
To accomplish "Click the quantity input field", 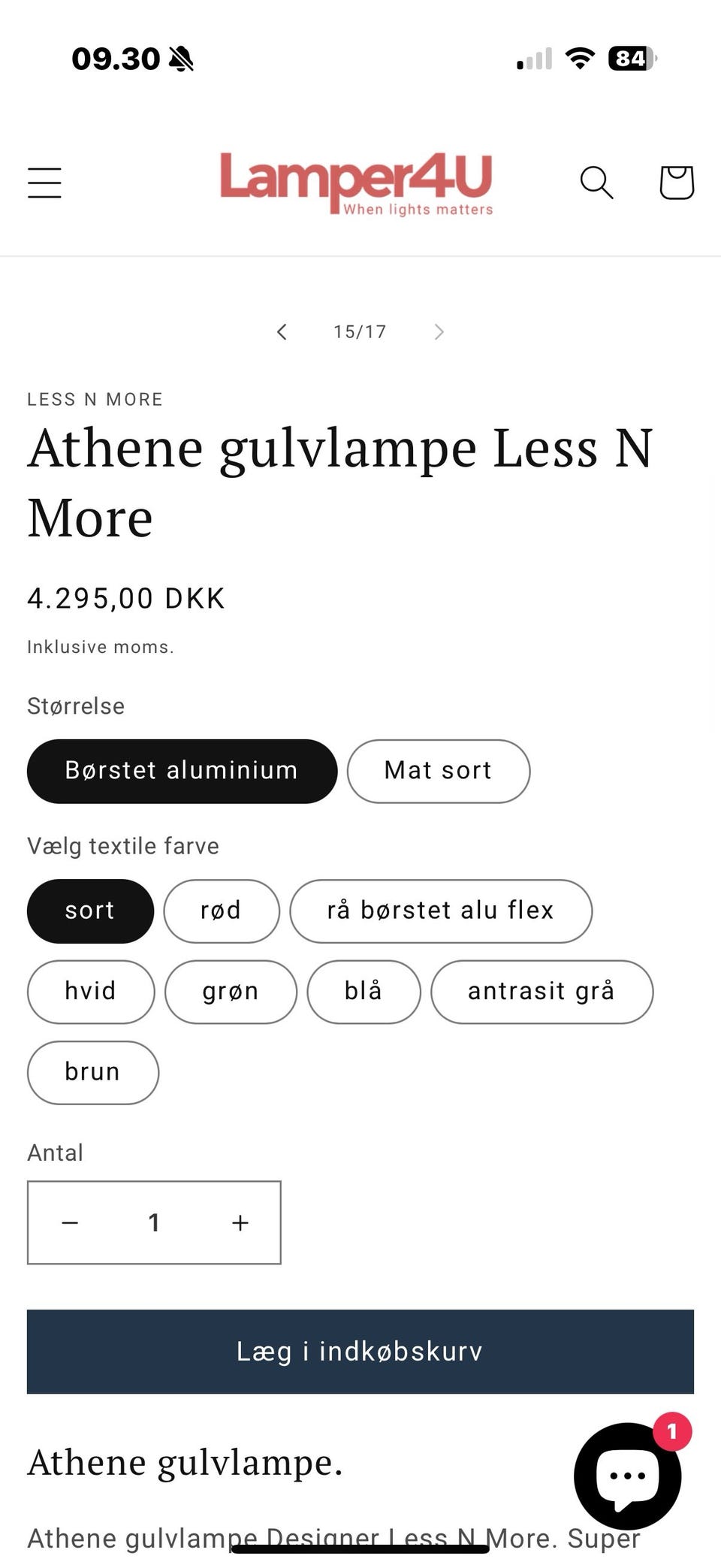I will click(154, 1222).
